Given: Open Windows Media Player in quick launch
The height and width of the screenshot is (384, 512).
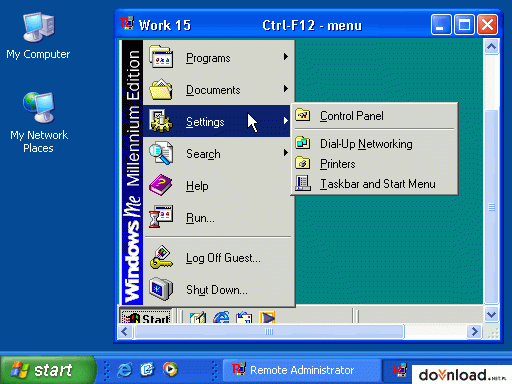Looking at the screenshot, I should pyautogui.click(x=170, y=369).
